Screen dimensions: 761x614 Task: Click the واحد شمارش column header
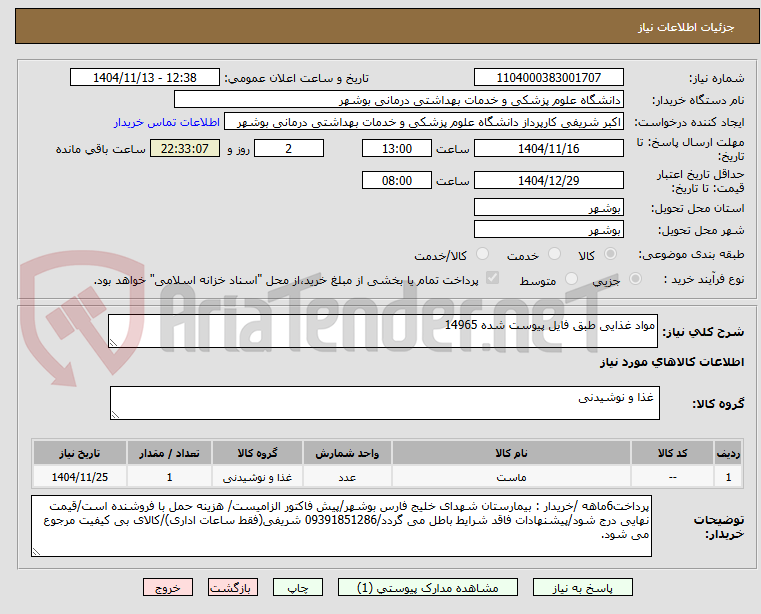tap(347, 453)
